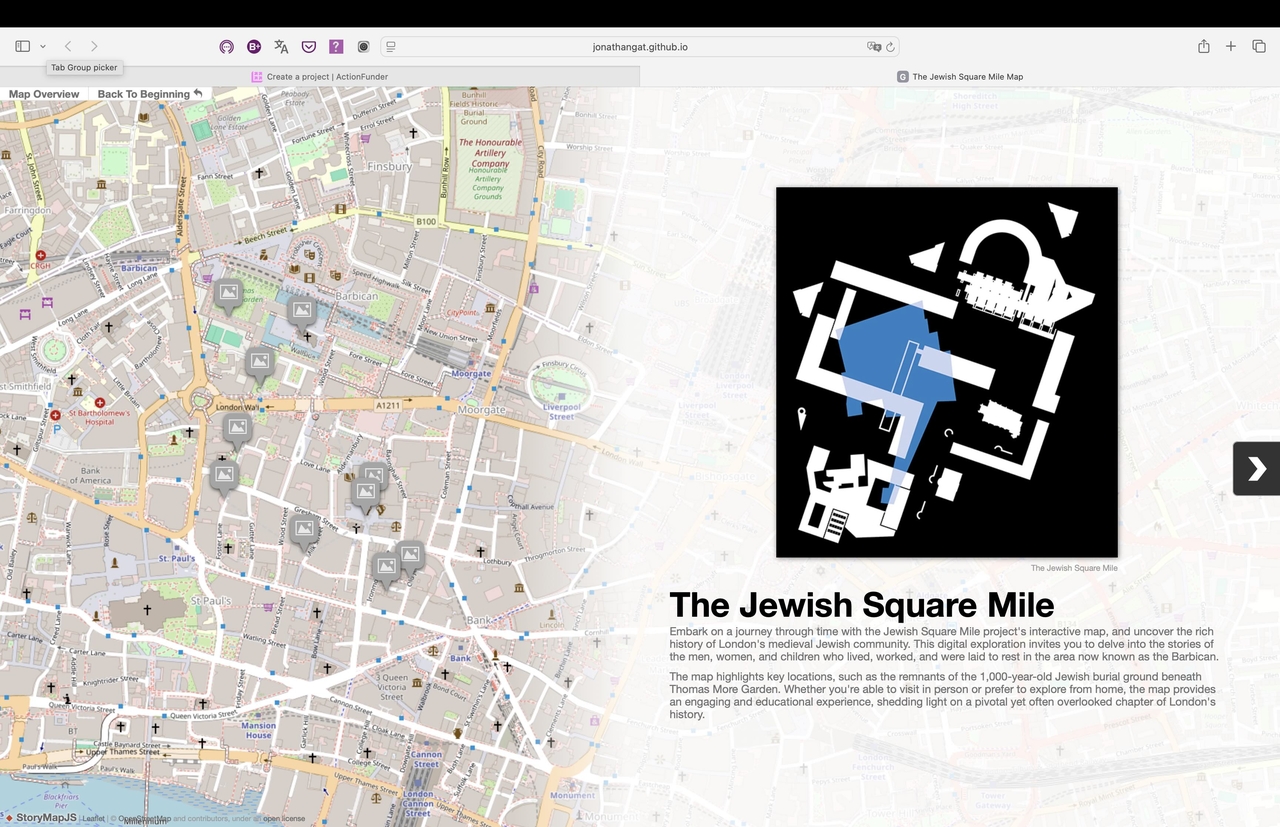Open the map marker beside Bank of America
Screen dimensions: 1280x827
tap(224, 477)
